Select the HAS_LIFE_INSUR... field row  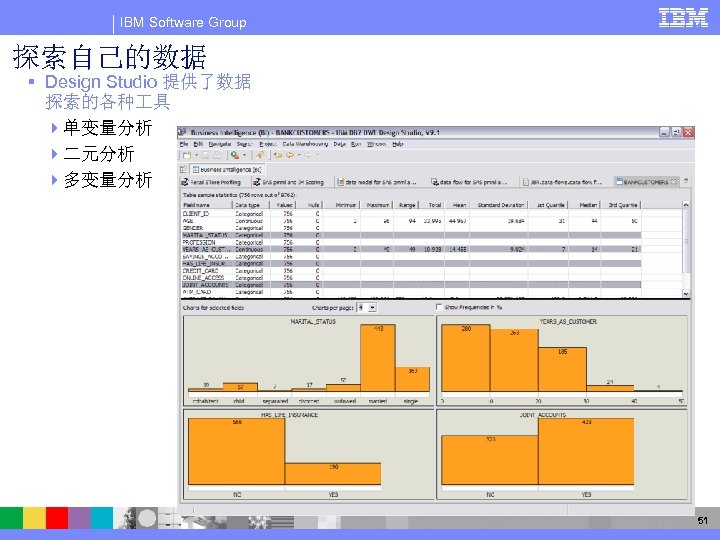pyautogui.click(x=411, y=264)
